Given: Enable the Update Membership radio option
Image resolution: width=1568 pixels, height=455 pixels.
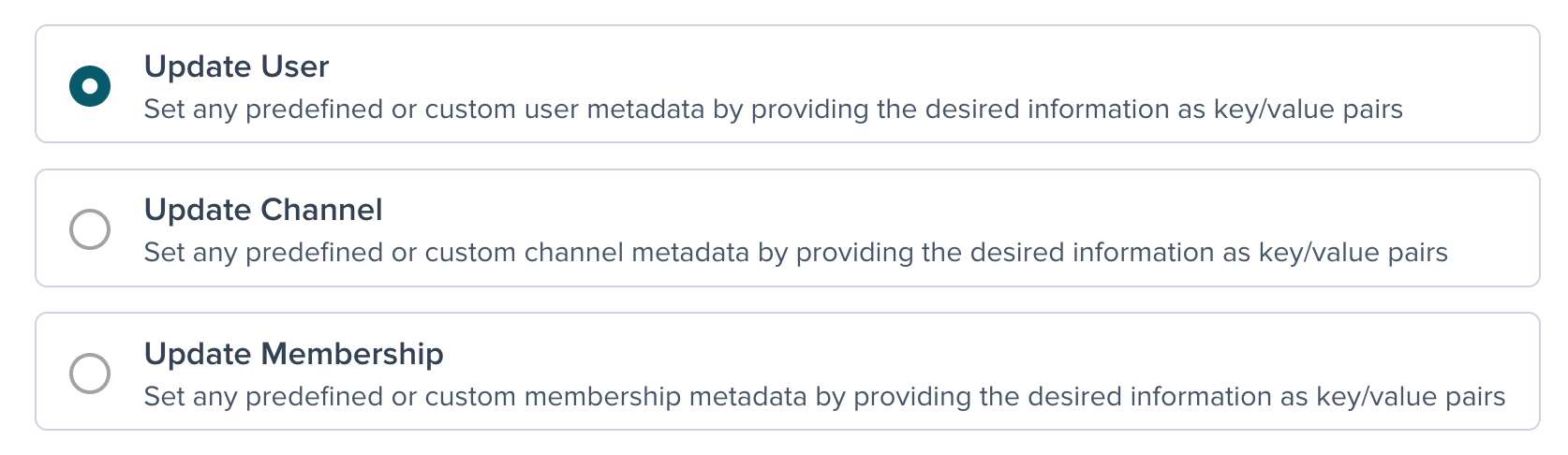Looking at the screenshot, I should tap(90, 373).
